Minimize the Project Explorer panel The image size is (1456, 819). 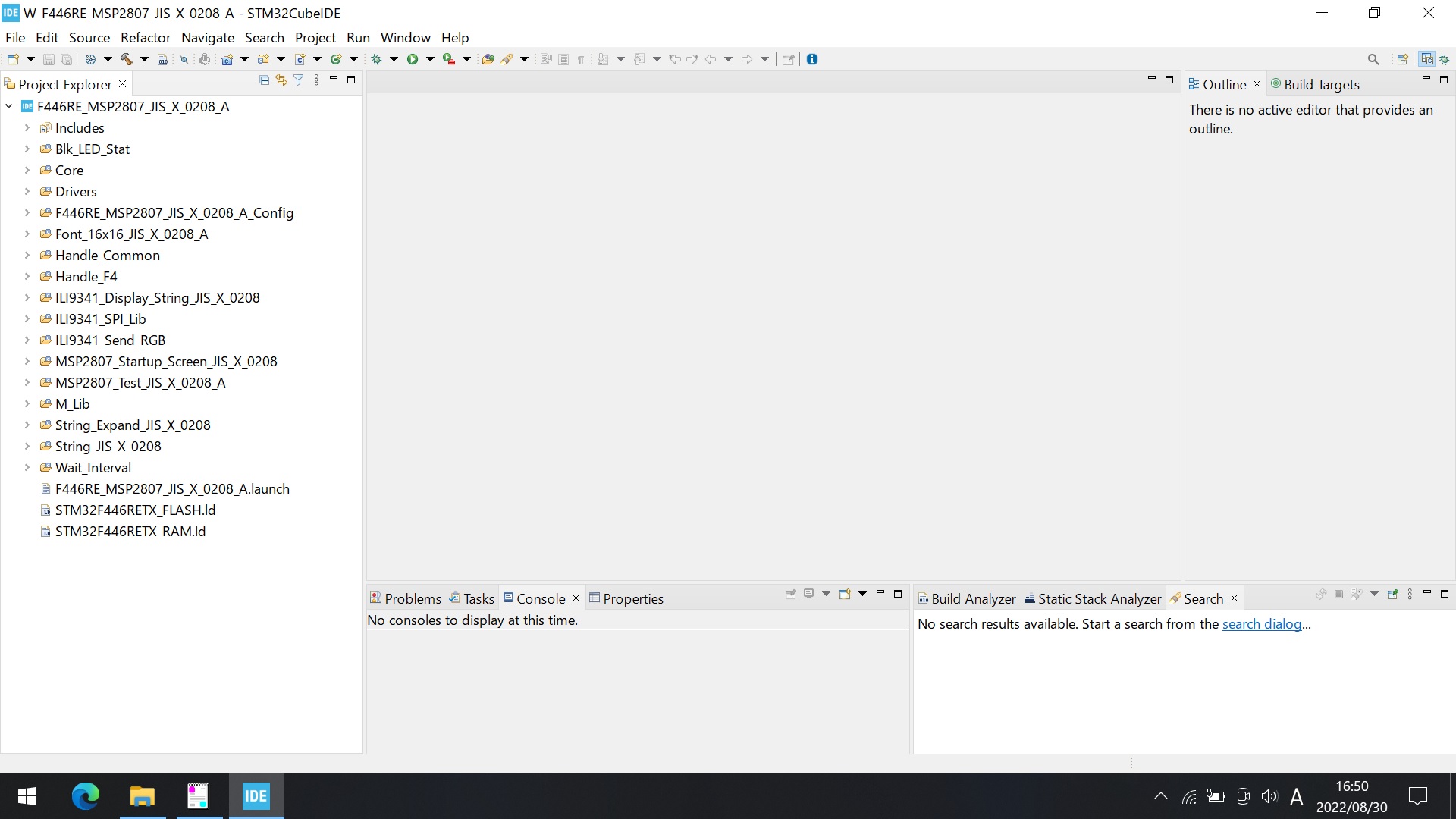(334, 79)
